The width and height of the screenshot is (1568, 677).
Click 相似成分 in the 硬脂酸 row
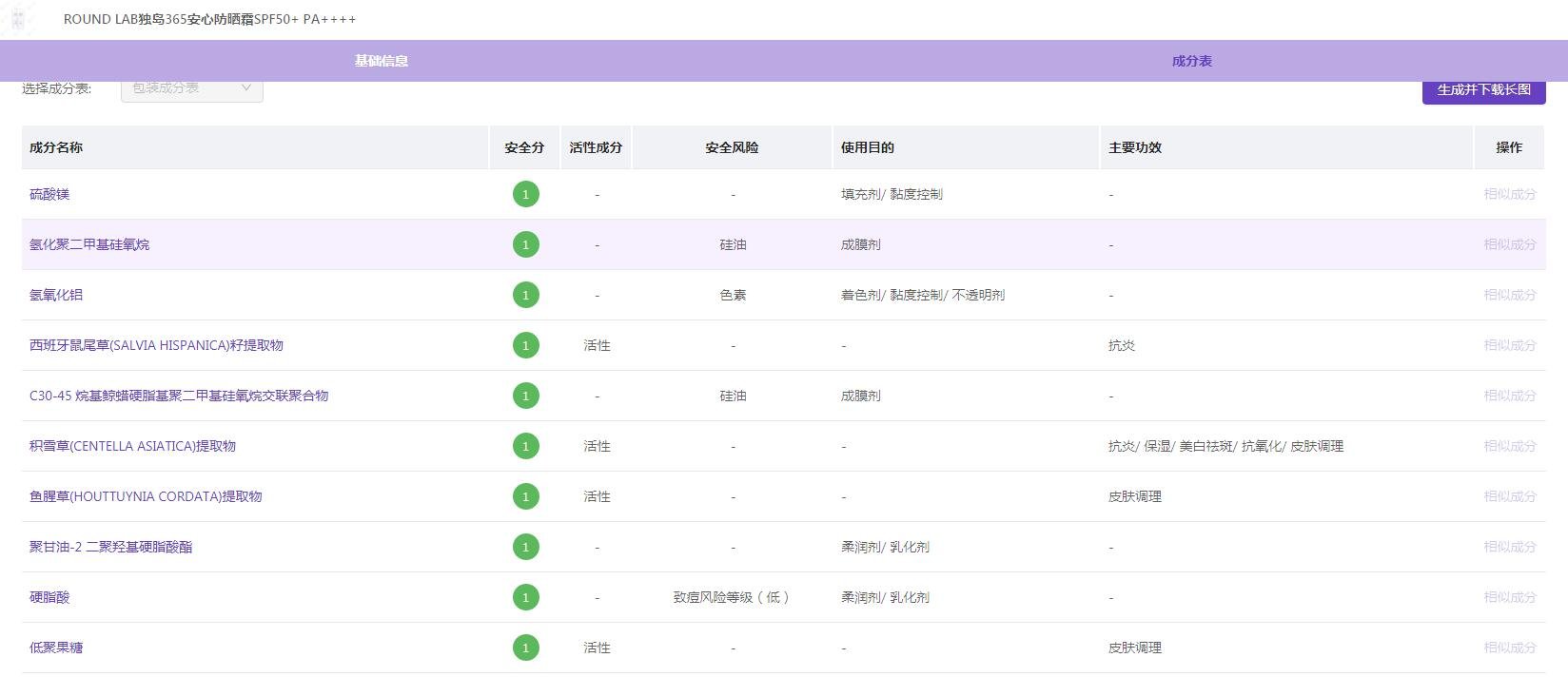pyautogui.click(x=1509, y=597)
